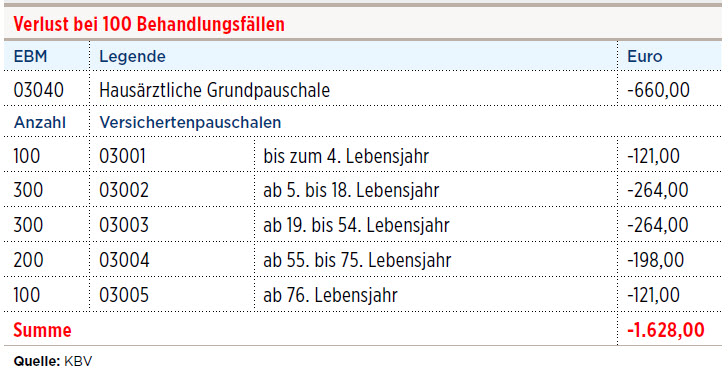Click the total -1.628,00 value

[666, 330]
